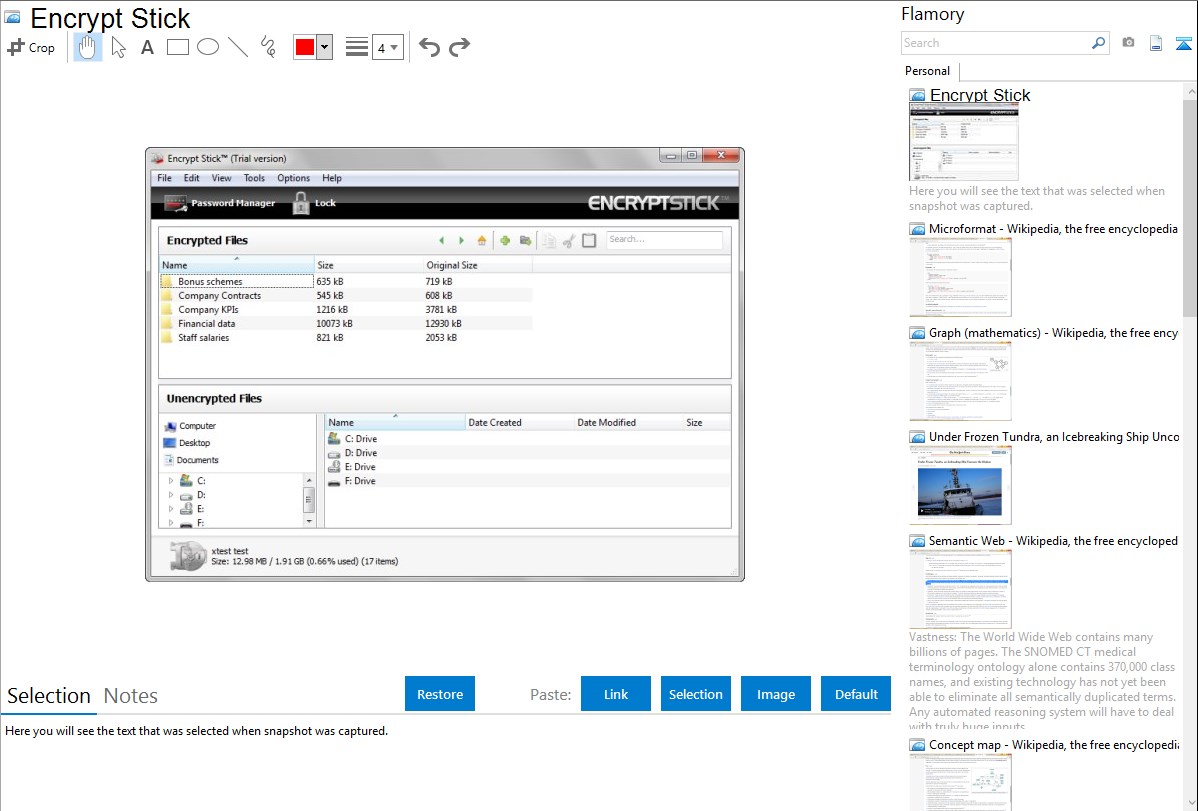Choose the ellipse shape tool
Image resolution: width=1198 pixels, height=811 pixels.
pyautogui.click(x=208, y=47)
